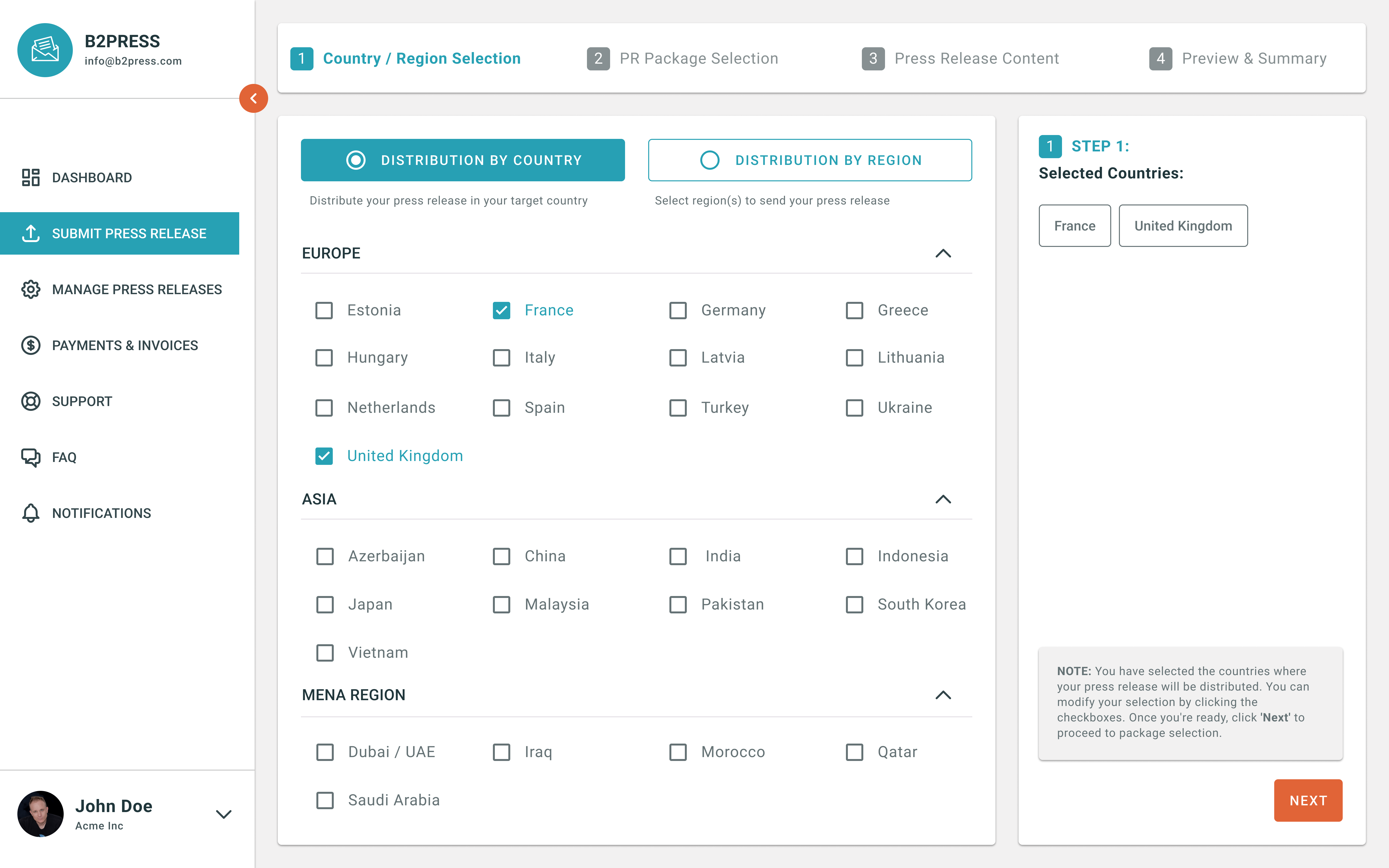The image size is (1389, 868).
Task: Open the John Doe account dropdown
Action: 223,814
